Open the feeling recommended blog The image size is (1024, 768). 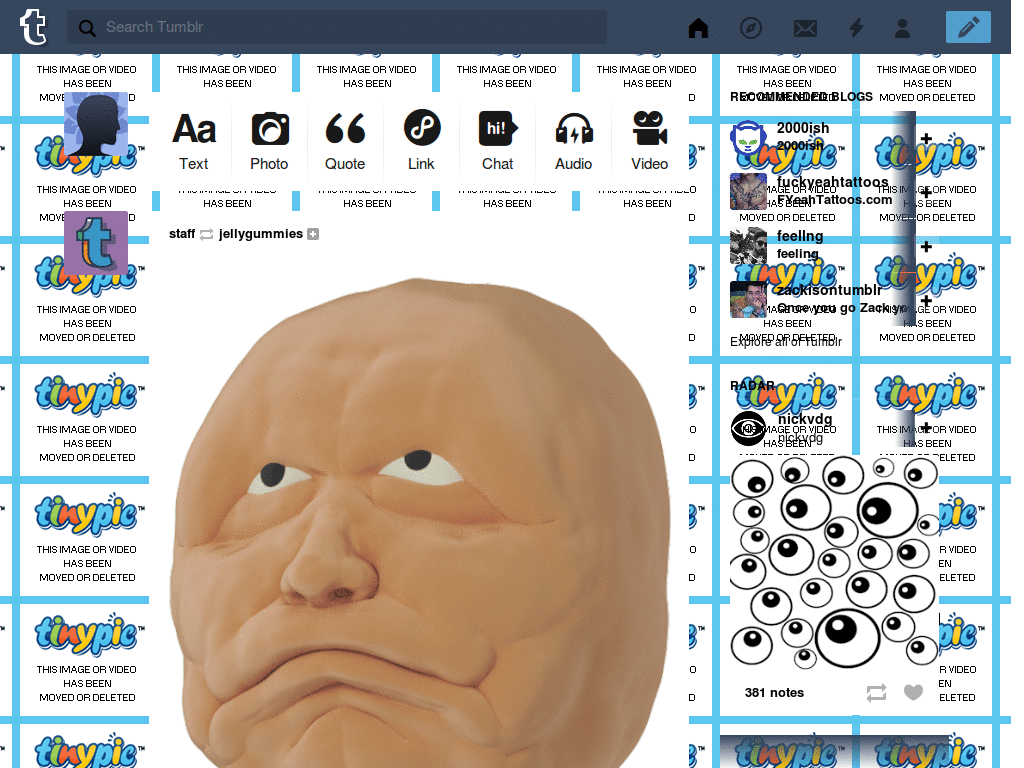[x=799, y=236]
